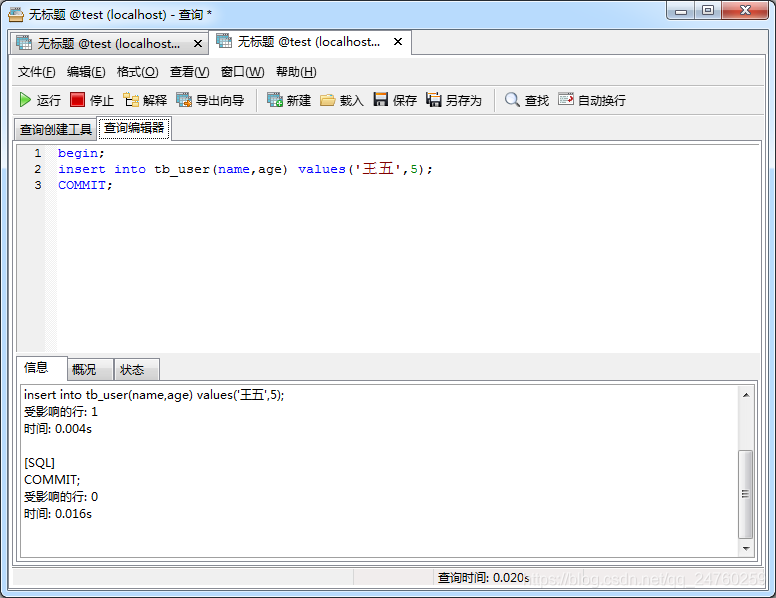Screen dimensions: 776x598
Task: Click the '[SQL]' message line
Action: [x=40, y=463]
